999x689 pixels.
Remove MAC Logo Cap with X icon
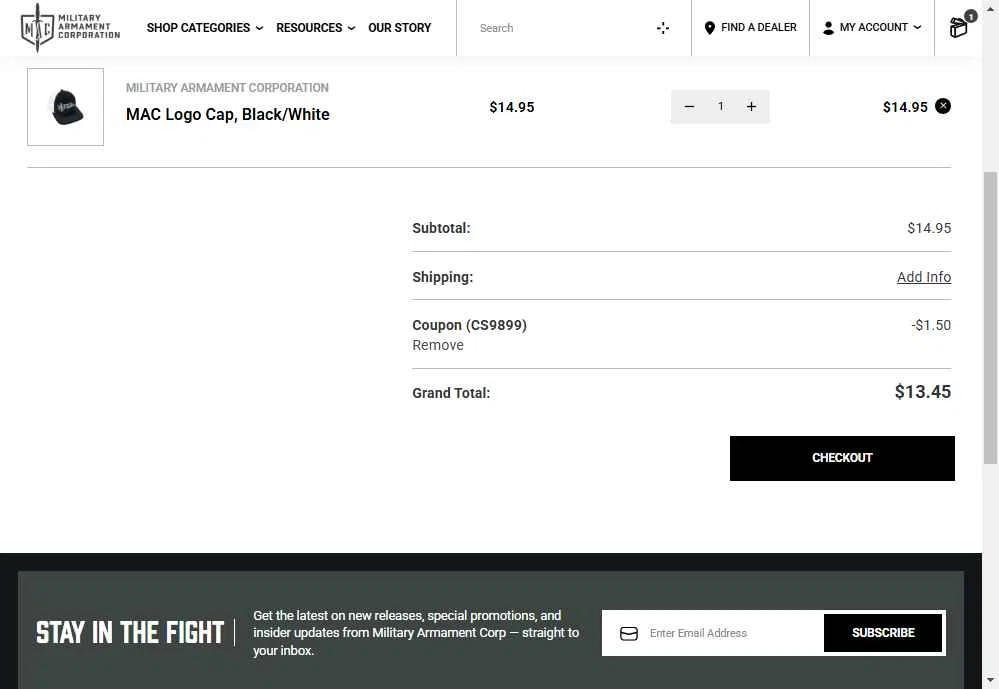click(942, 106)
